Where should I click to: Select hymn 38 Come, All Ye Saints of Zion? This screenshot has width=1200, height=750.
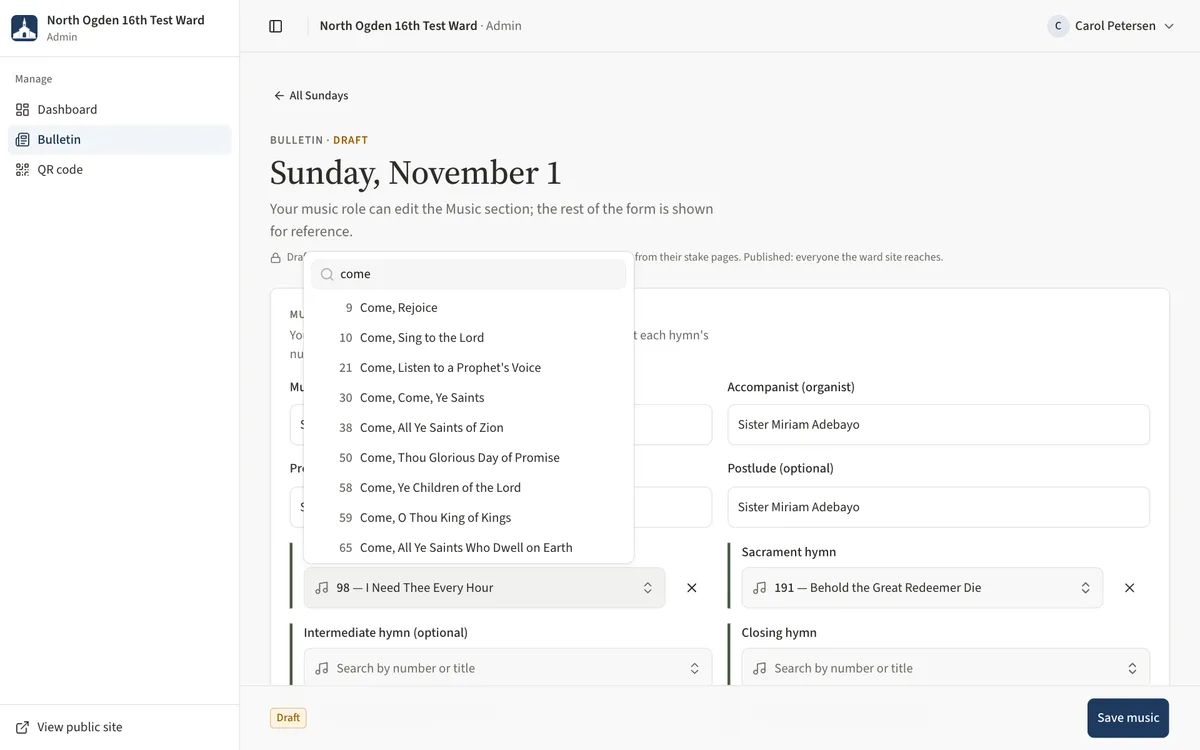point(469,427)
